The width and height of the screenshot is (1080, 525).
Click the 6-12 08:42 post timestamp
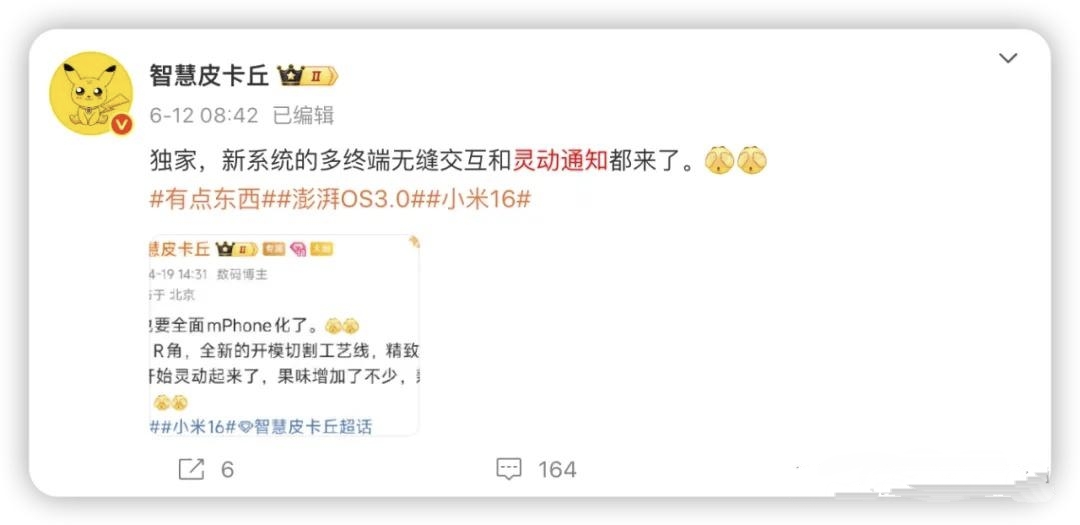click(x=204, y=115)
